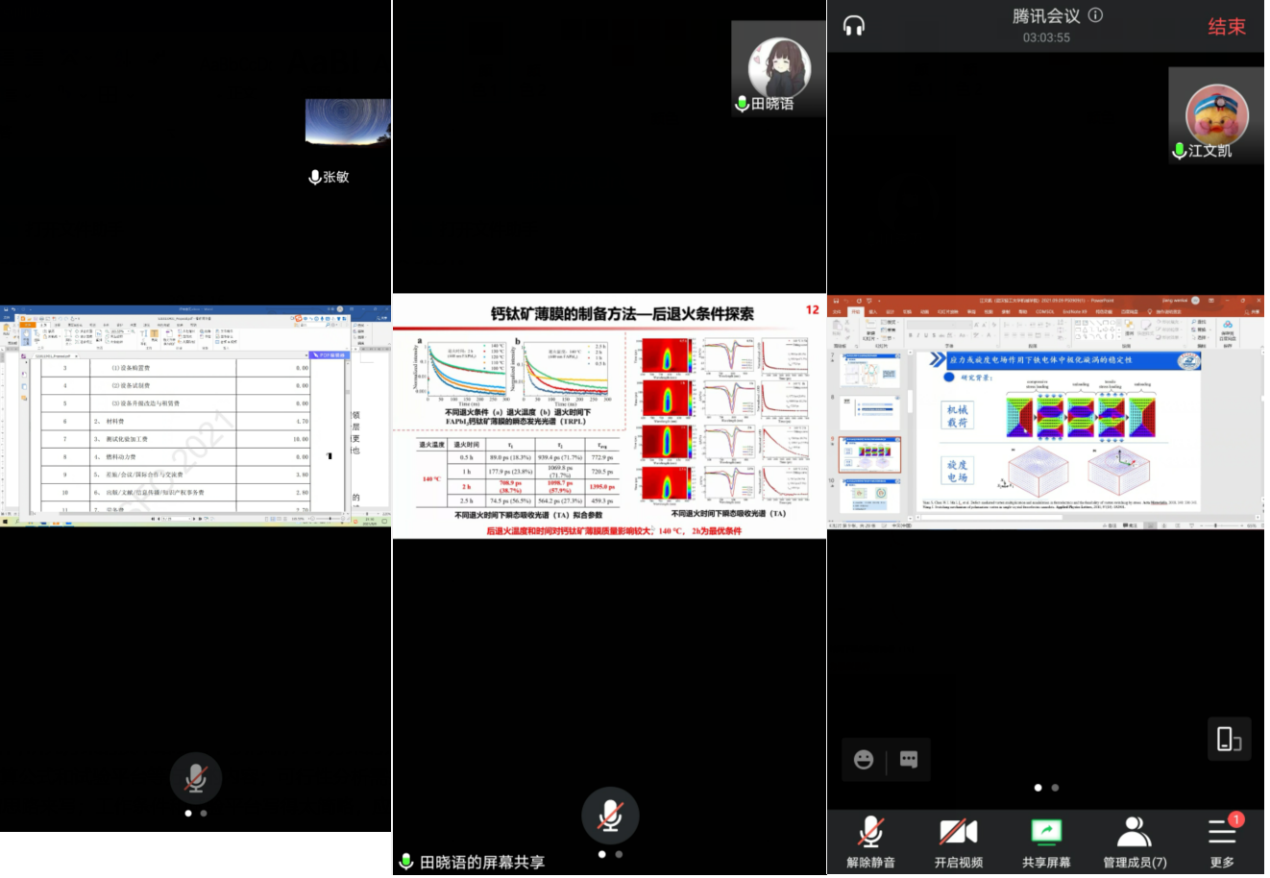The height and width of the screenshot is (878, 1270).
Task: Toggle muted mic button below spreadsheet share
Action: click(196, 779)
